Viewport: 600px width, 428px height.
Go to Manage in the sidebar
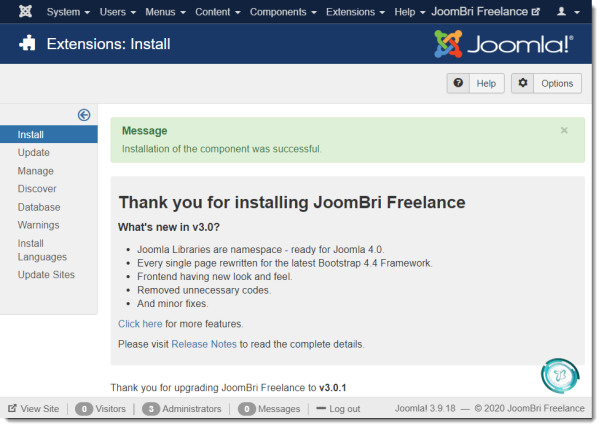tap(35, 171)
